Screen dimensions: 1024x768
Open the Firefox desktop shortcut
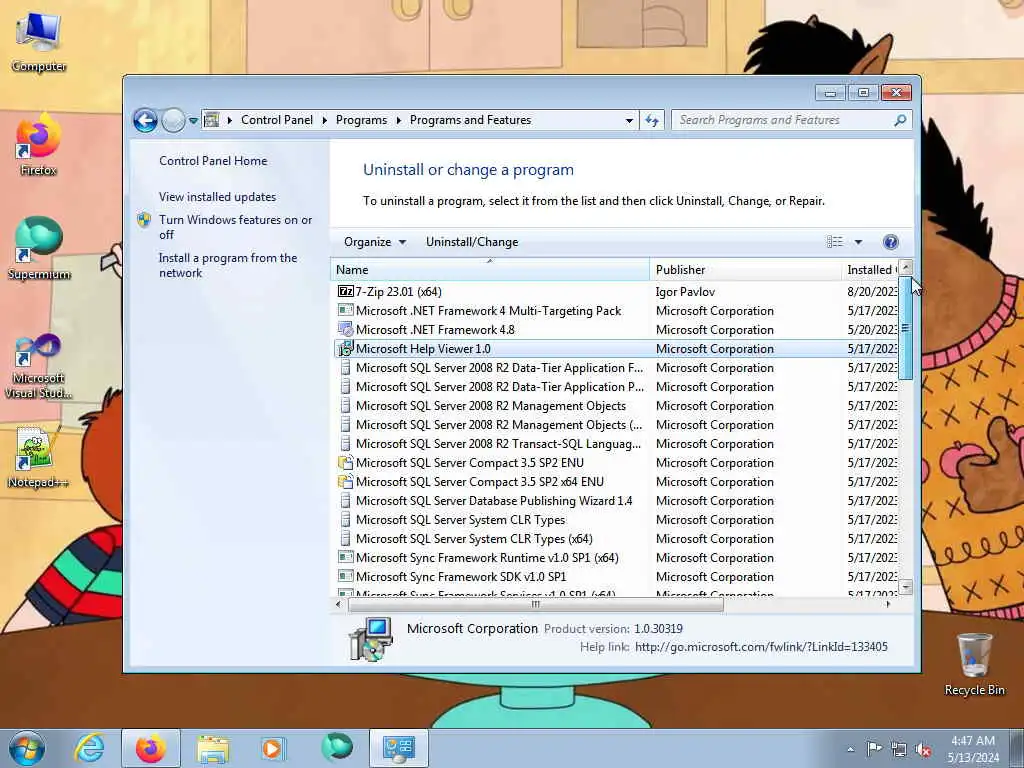click(x=39, y=145)
